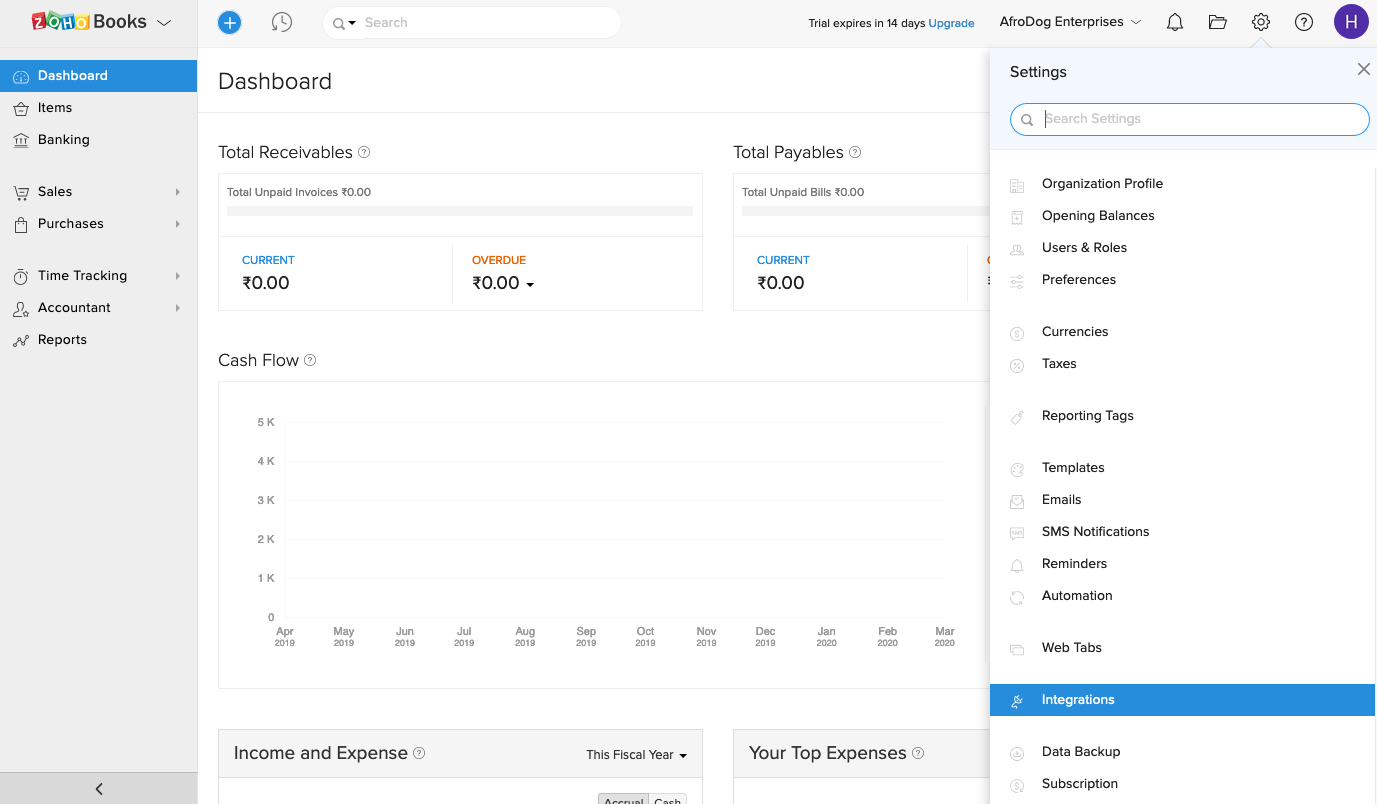Image resolution: width=1377 pixels, height=804 pixels.
Task: Click the Emails envelope icon
Action: [x=1017, y=501]
